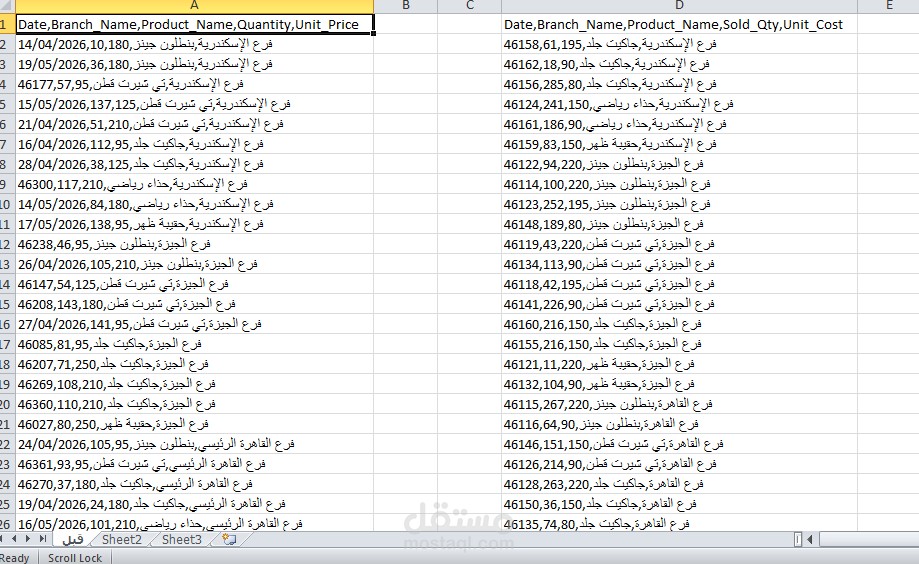Insert a new worksheet icon
The image size is (919, 564).
click(x=229, y=539)
